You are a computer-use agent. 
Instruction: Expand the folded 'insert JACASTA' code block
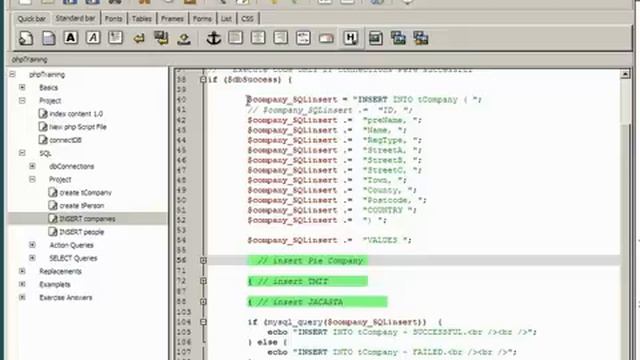[203, 302]
